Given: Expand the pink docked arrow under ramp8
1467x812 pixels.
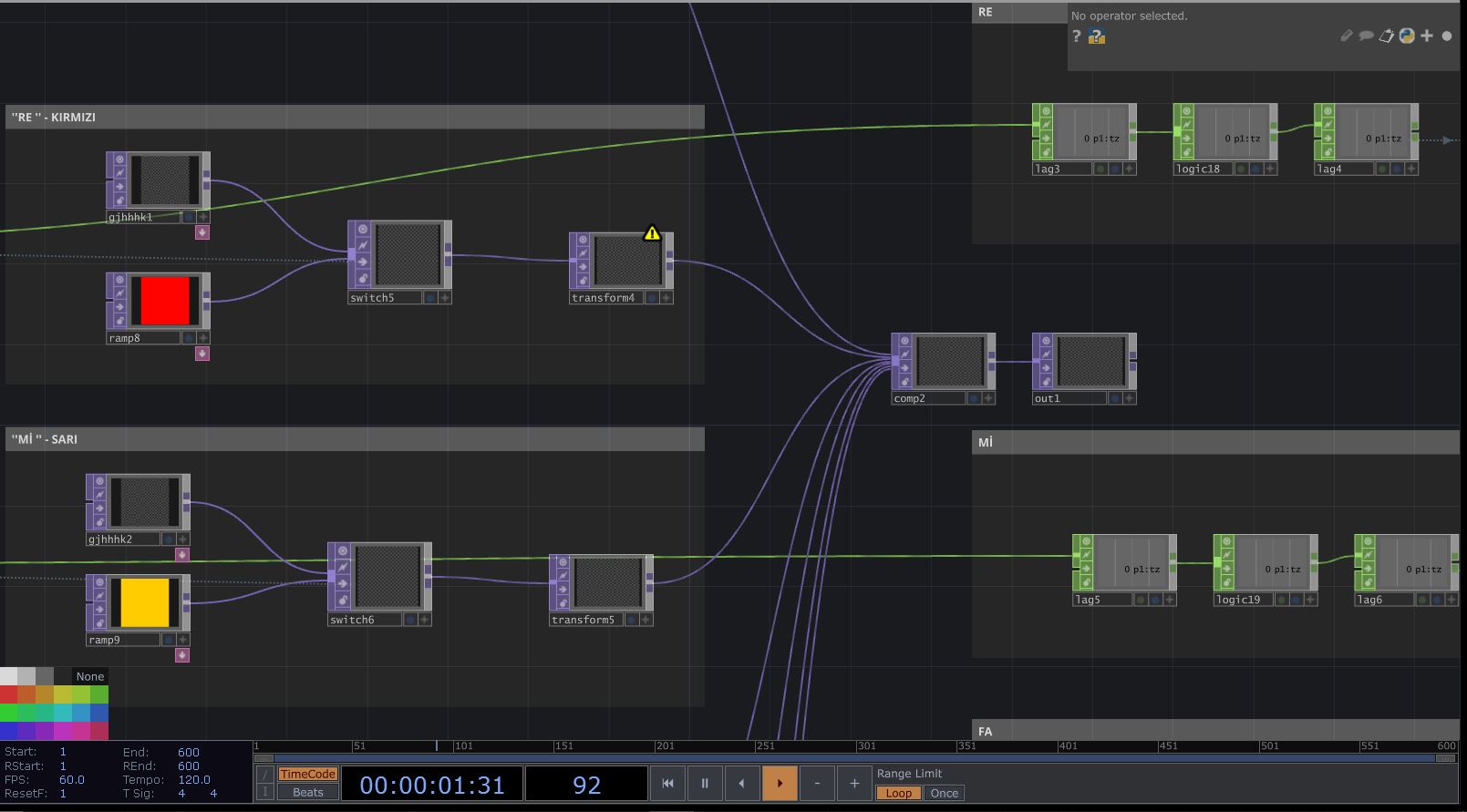Looking at the screenshot, I should coord(202,354).
